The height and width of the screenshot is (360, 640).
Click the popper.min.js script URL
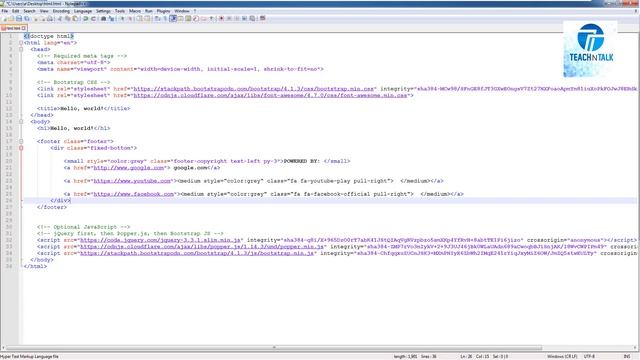pos(202,247)
